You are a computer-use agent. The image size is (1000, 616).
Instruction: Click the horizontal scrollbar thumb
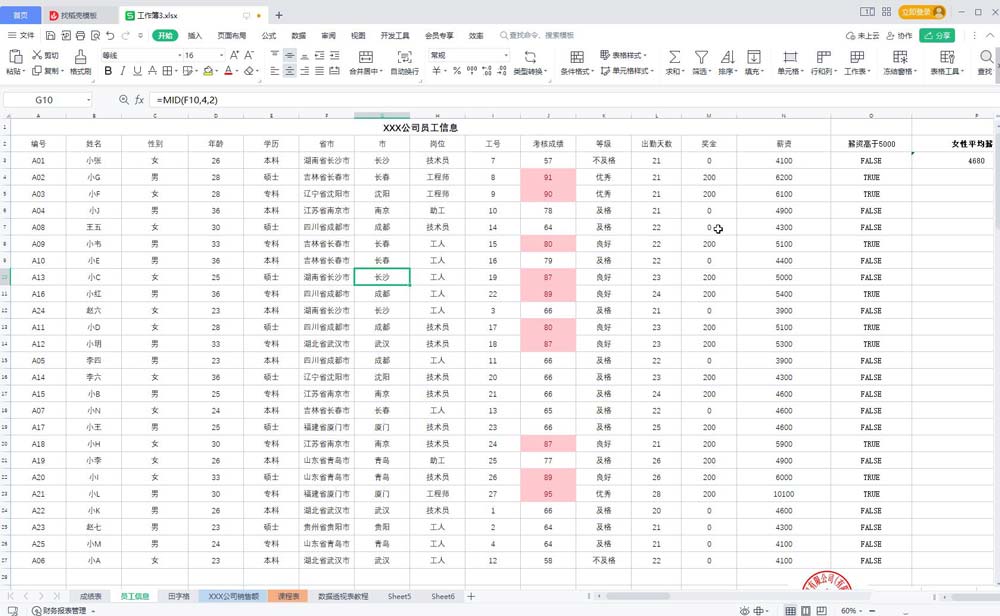click(637, 596)
